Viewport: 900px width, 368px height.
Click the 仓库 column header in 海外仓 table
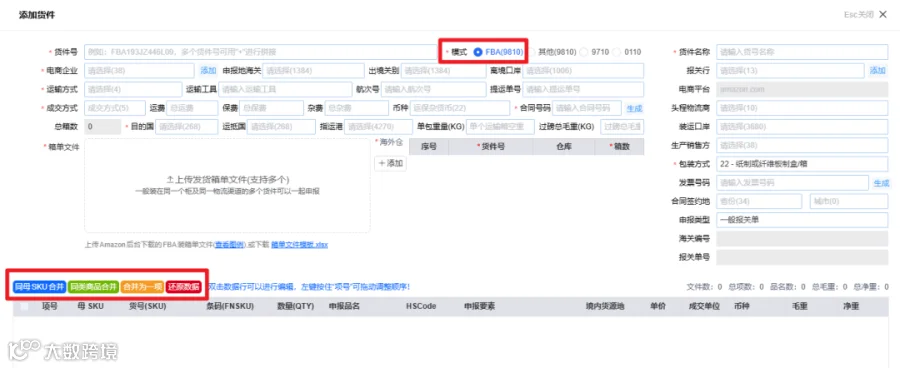tap(564, 146)
